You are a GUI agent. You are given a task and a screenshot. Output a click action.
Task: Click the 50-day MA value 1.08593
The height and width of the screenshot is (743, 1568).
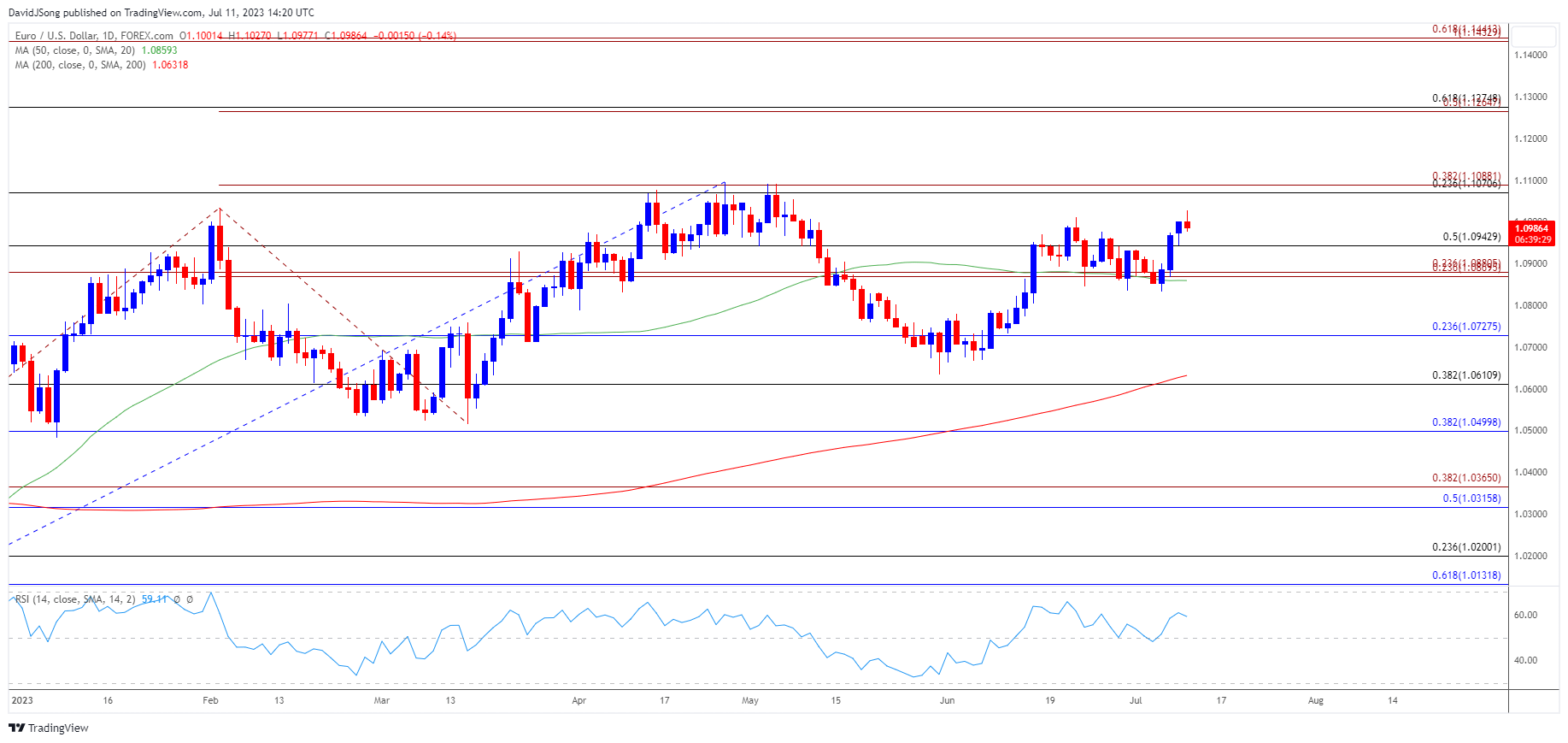point(159,50)
